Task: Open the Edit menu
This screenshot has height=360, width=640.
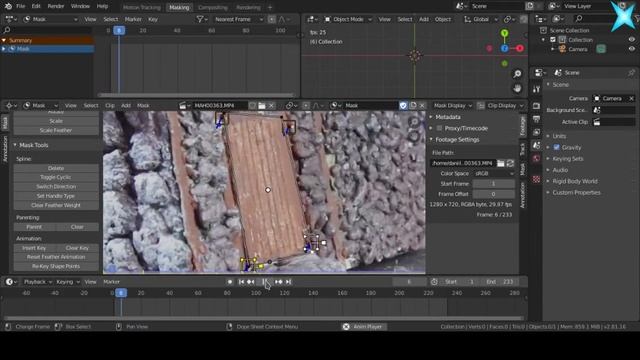Action: [x=36, y=7]
